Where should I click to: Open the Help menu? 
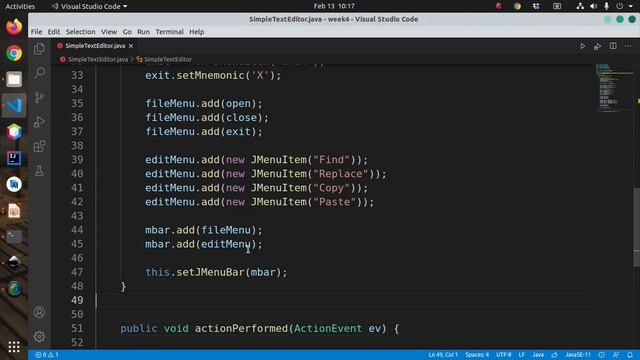click(196, 31)
